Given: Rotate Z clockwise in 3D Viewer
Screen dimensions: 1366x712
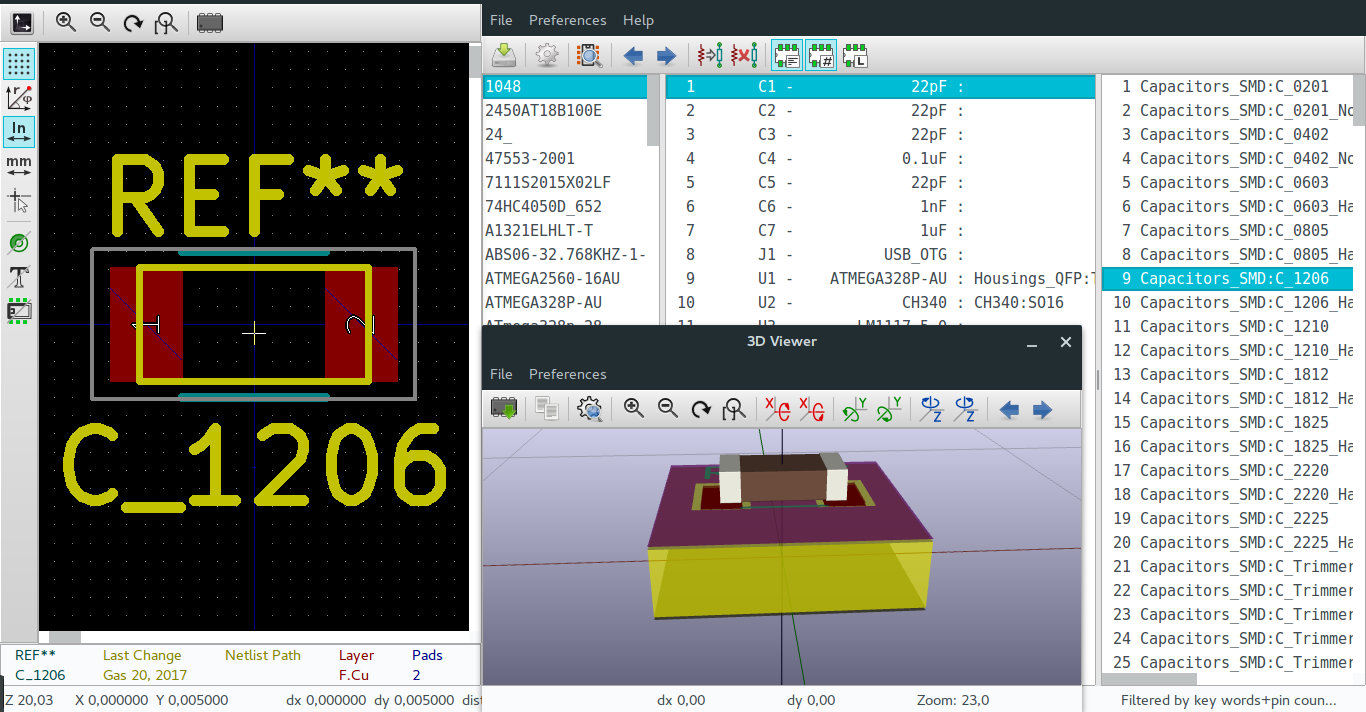Looking at the screenshot, I should tap(932, 408).
